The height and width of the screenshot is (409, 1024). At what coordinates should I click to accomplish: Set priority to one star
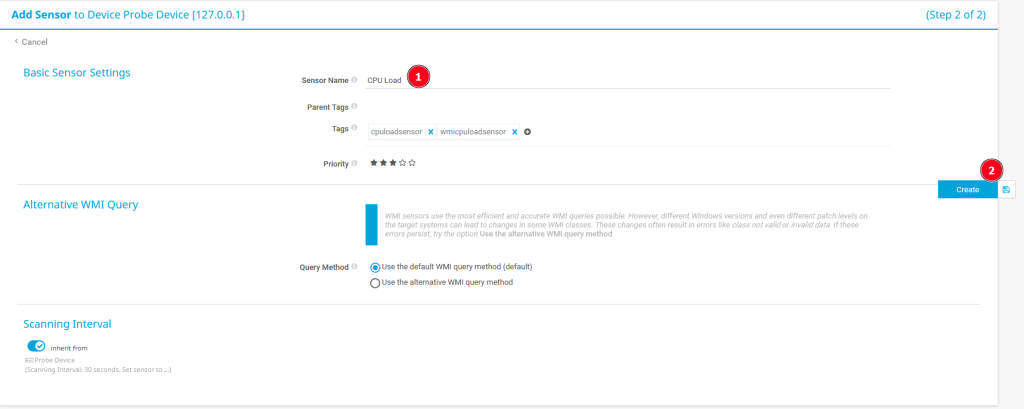pos(374,163)
